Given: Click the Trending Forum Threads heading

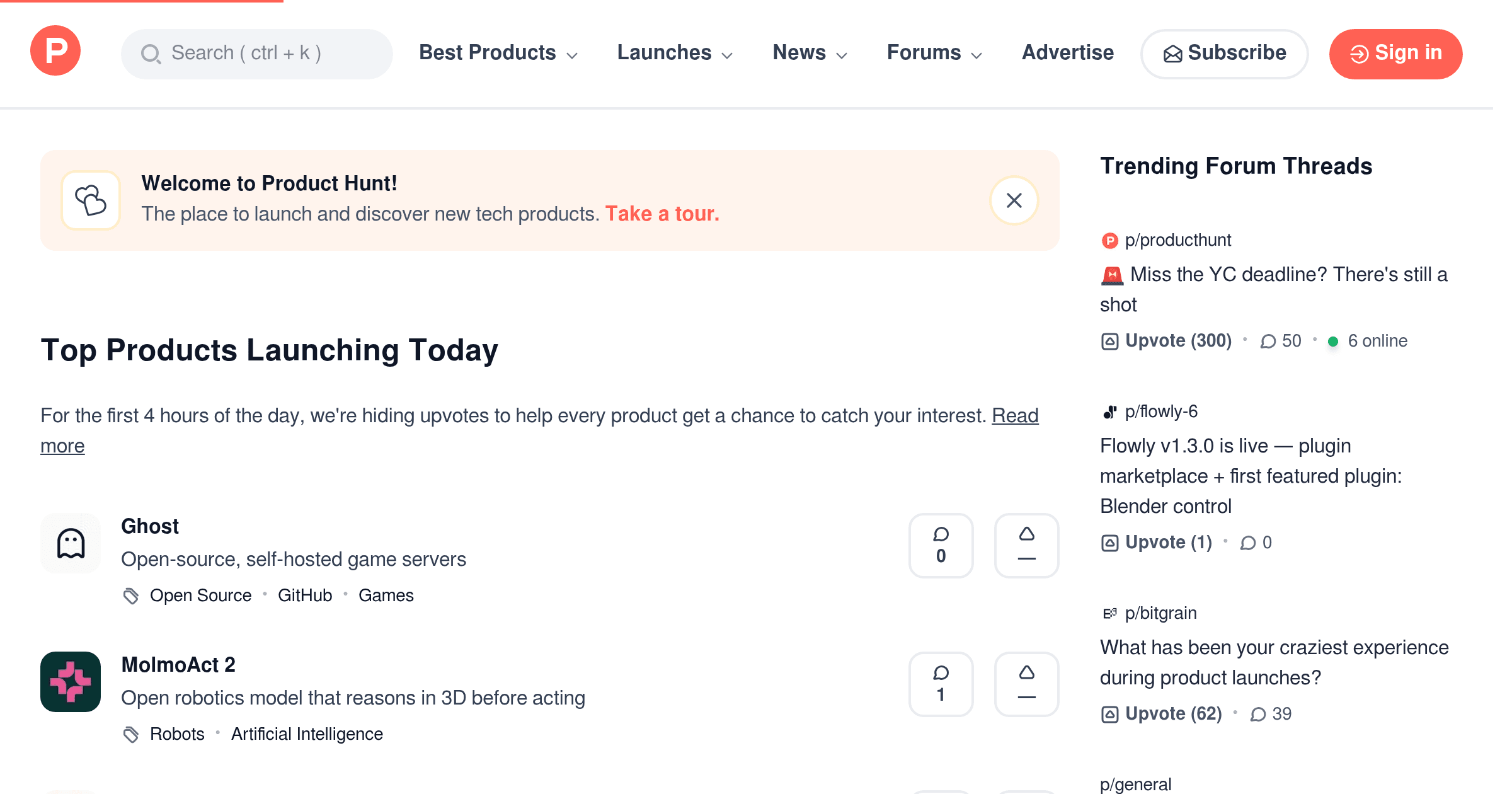Looking at the screenshot, I should 1236,166.
